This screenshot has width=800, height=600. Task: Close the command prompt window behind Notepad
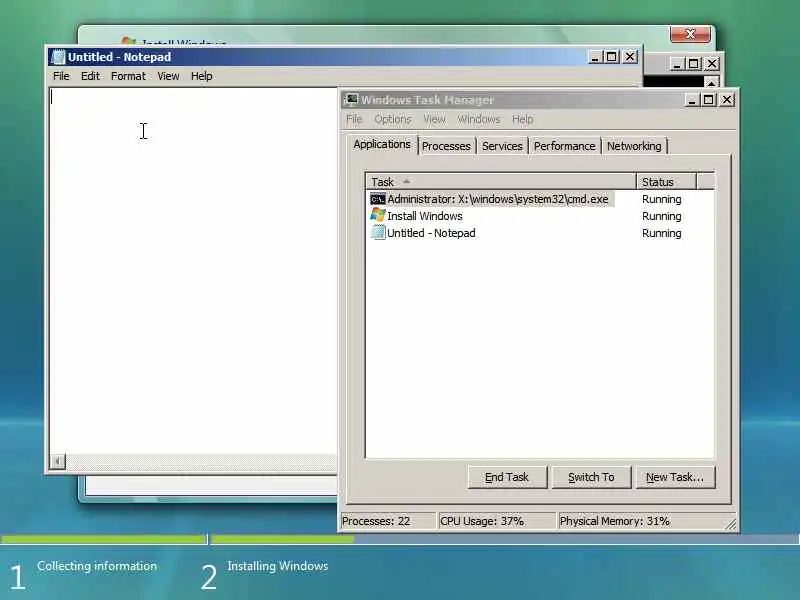[712, 64]
